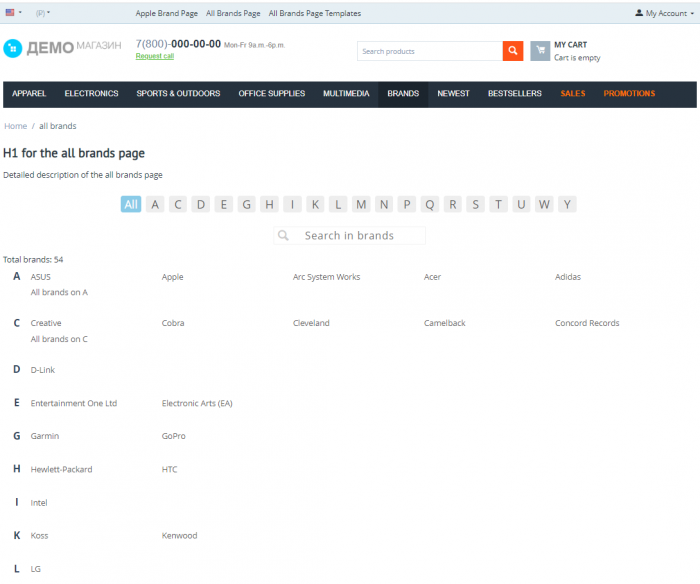
Task: Open the Apple brand link in list
Action: pos(172,277)
